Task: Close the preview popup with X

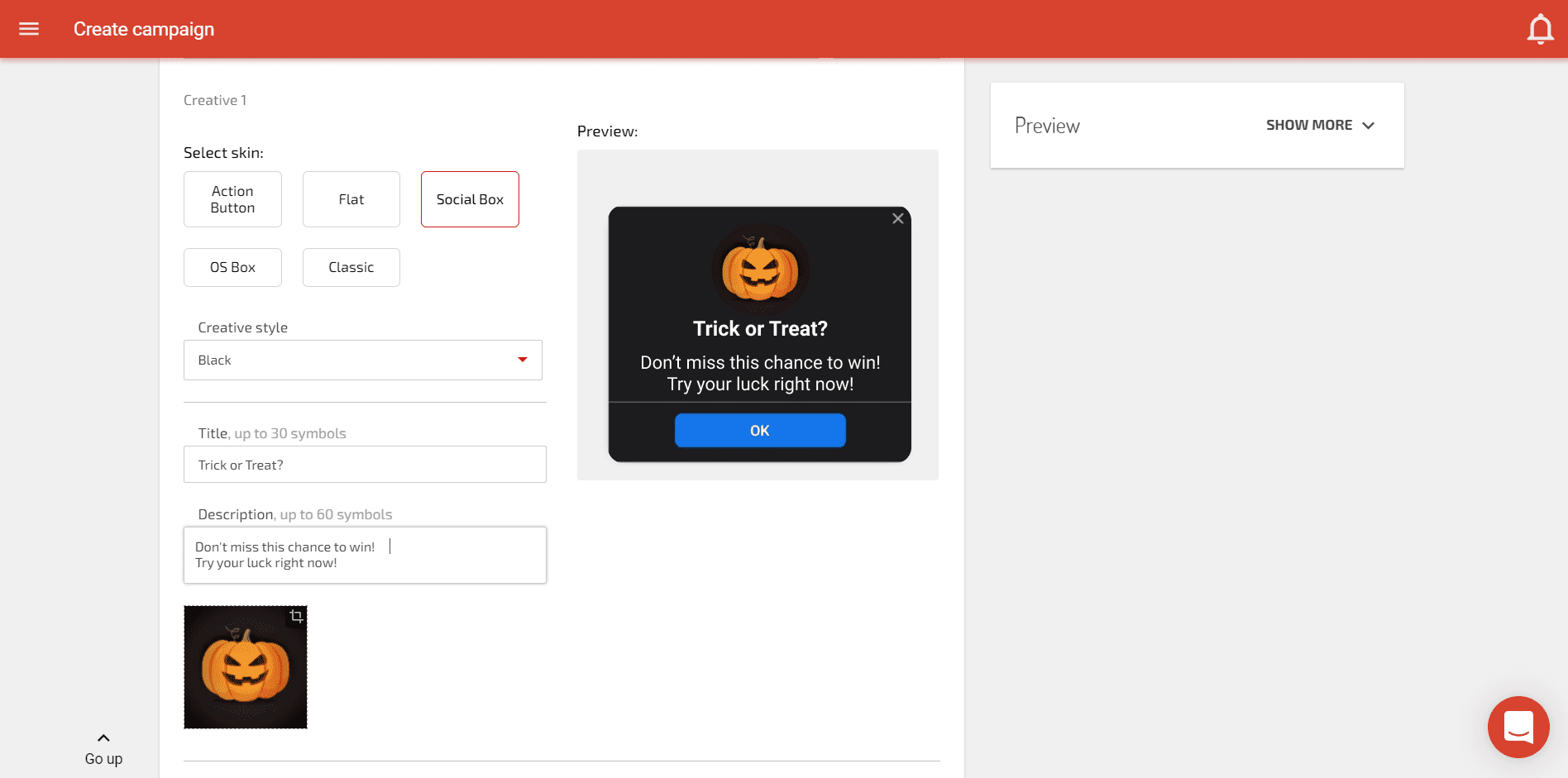Action: click(897, 219)
